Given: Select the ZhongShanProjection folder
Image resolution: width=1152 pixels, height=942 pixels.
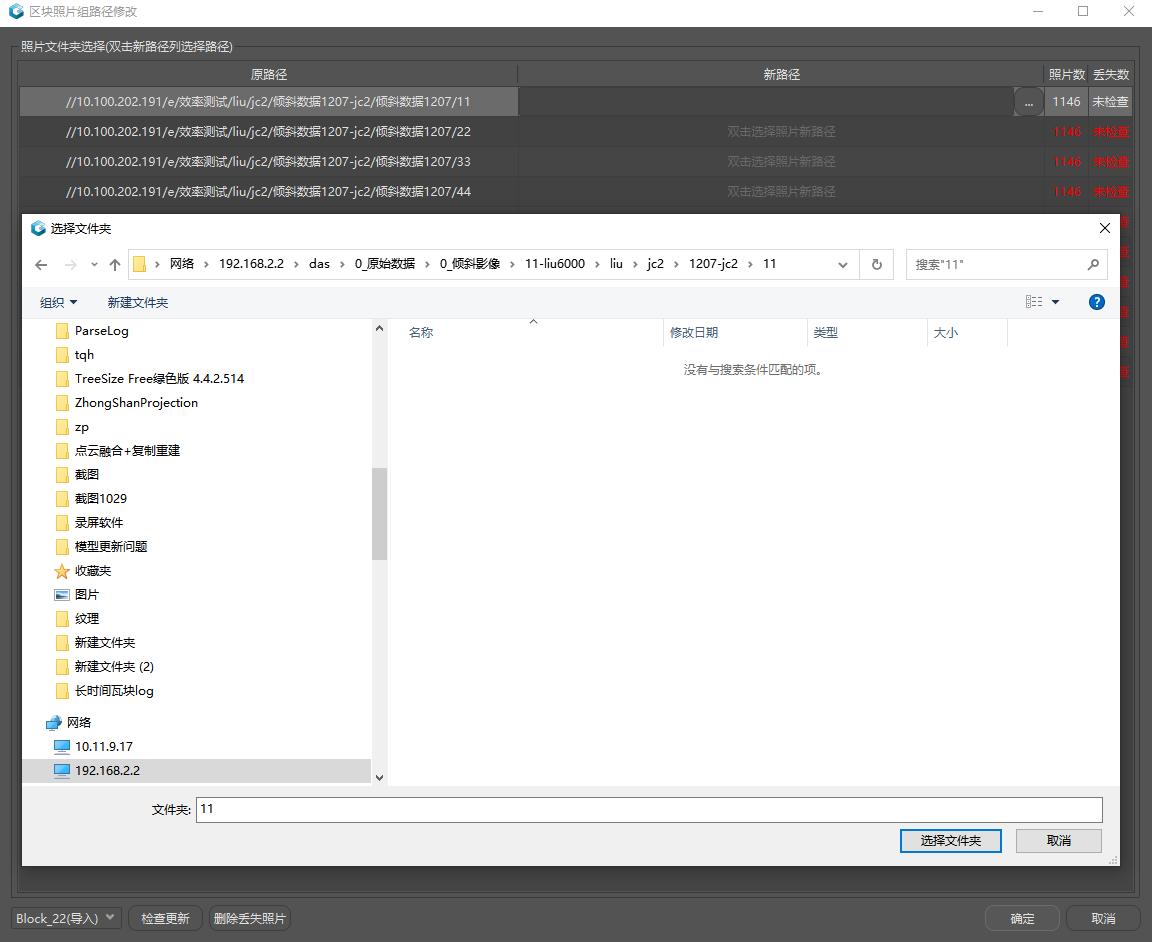Looking at the screenshot, I should click(136, 403).
